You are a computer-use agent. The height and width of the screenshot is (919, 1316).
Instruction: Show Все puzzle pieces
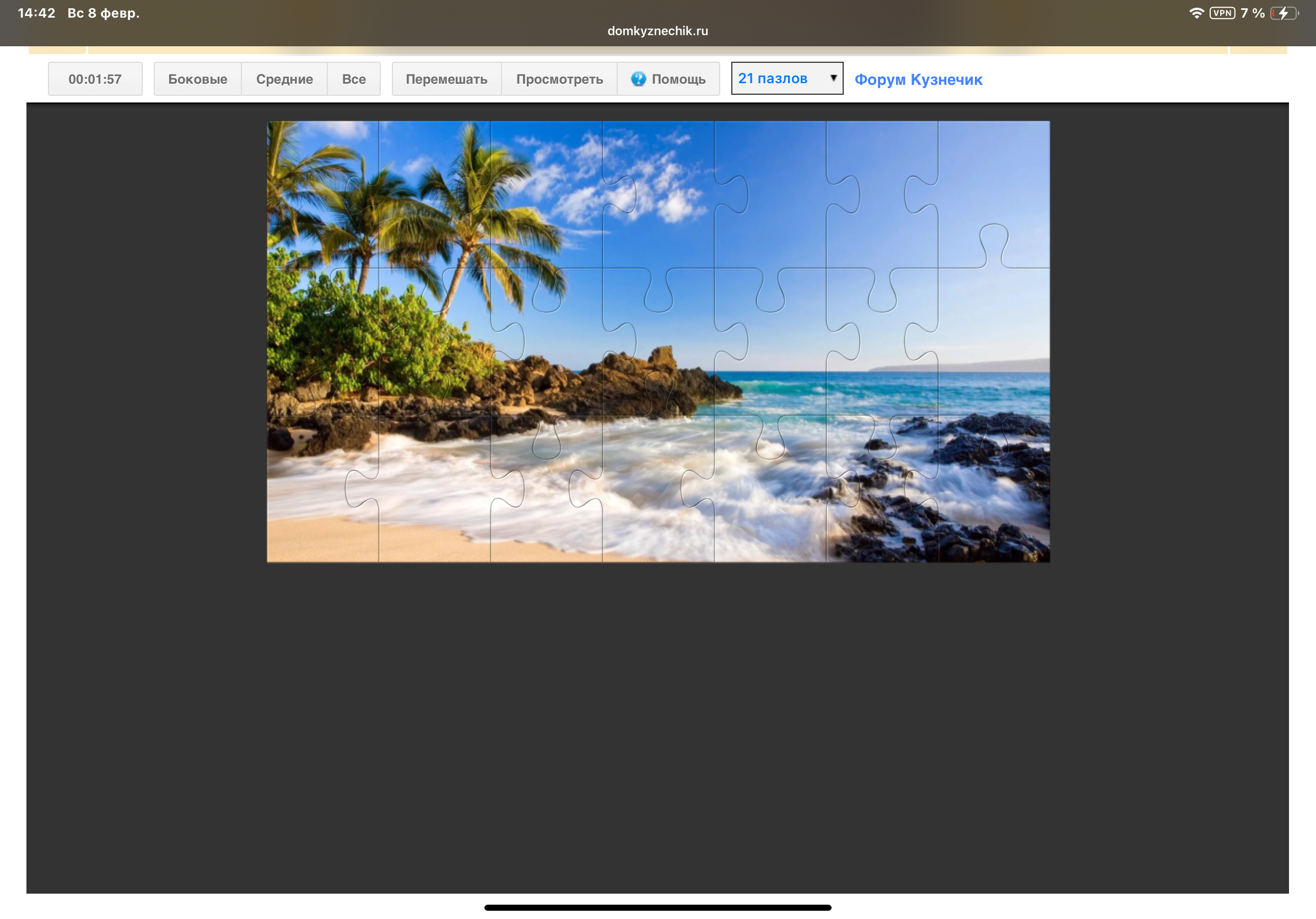click(x=354, y=79)
